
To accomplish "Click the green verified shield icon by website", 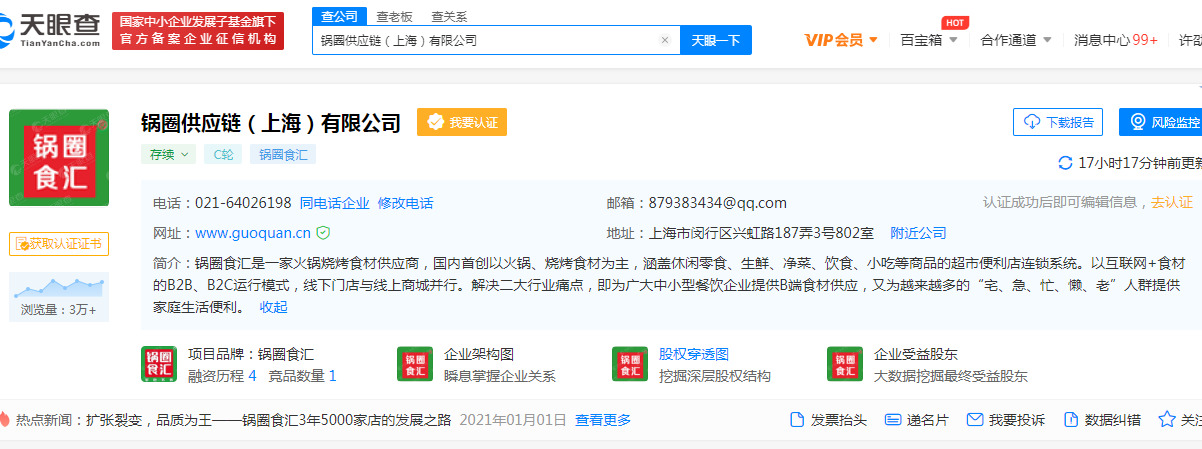I will point(323,233).
